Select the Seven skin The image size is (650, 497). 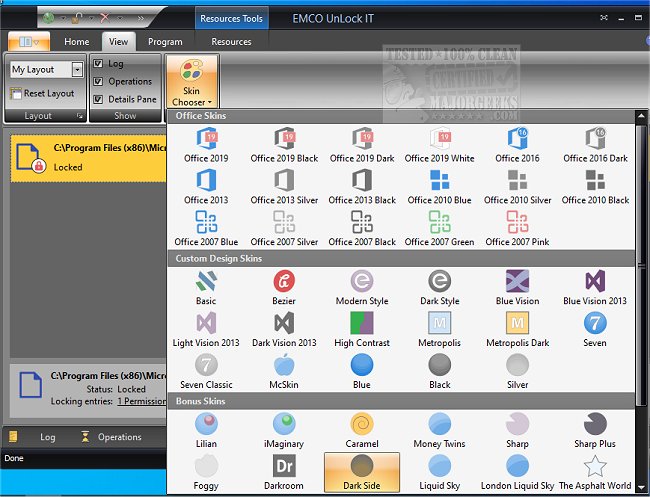click(595, 330)
